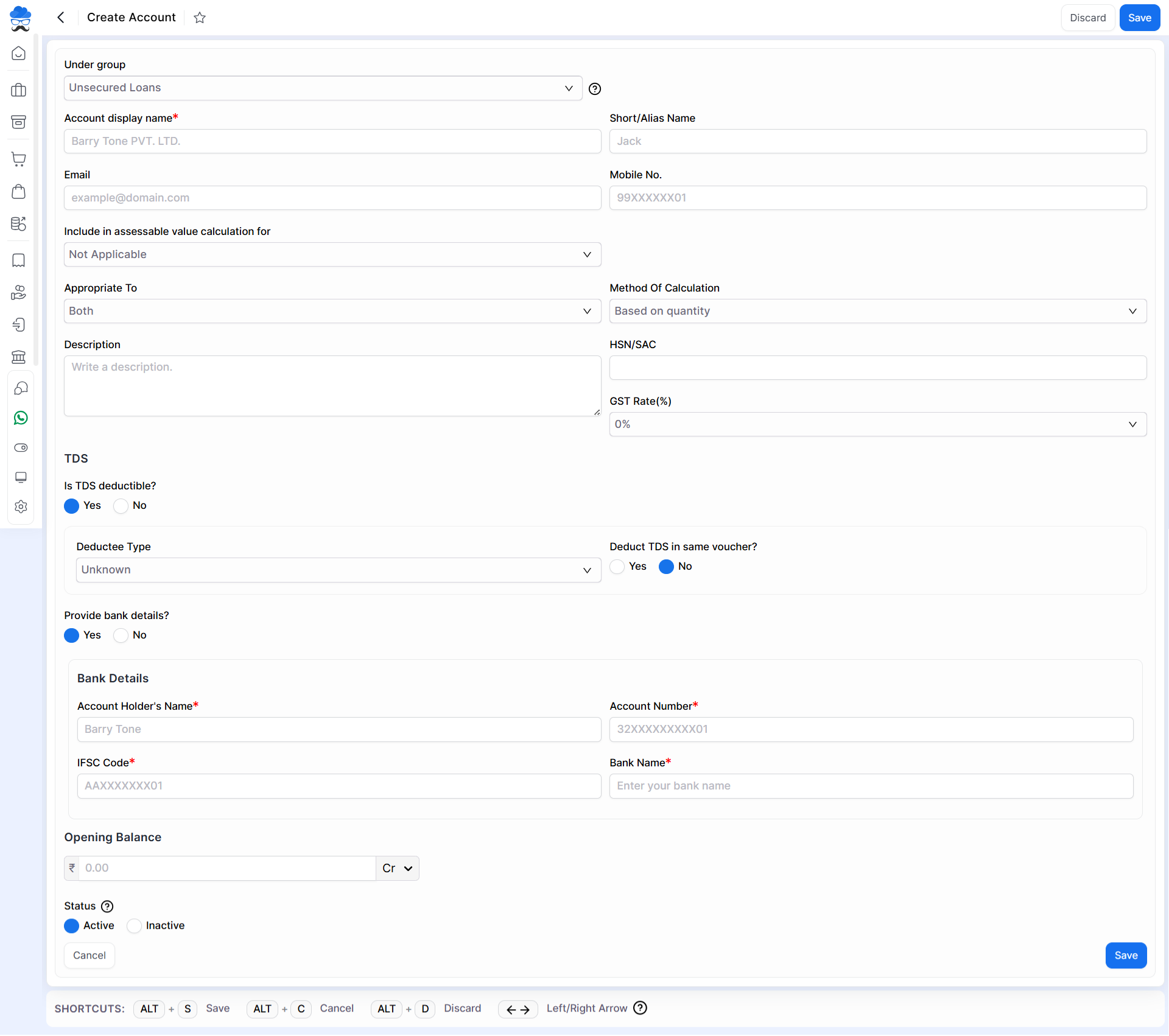Screen dimensions: 1169x1036
Task: Click the left/right arrow shortcut key icon
Action: [x=518, y=1009]
